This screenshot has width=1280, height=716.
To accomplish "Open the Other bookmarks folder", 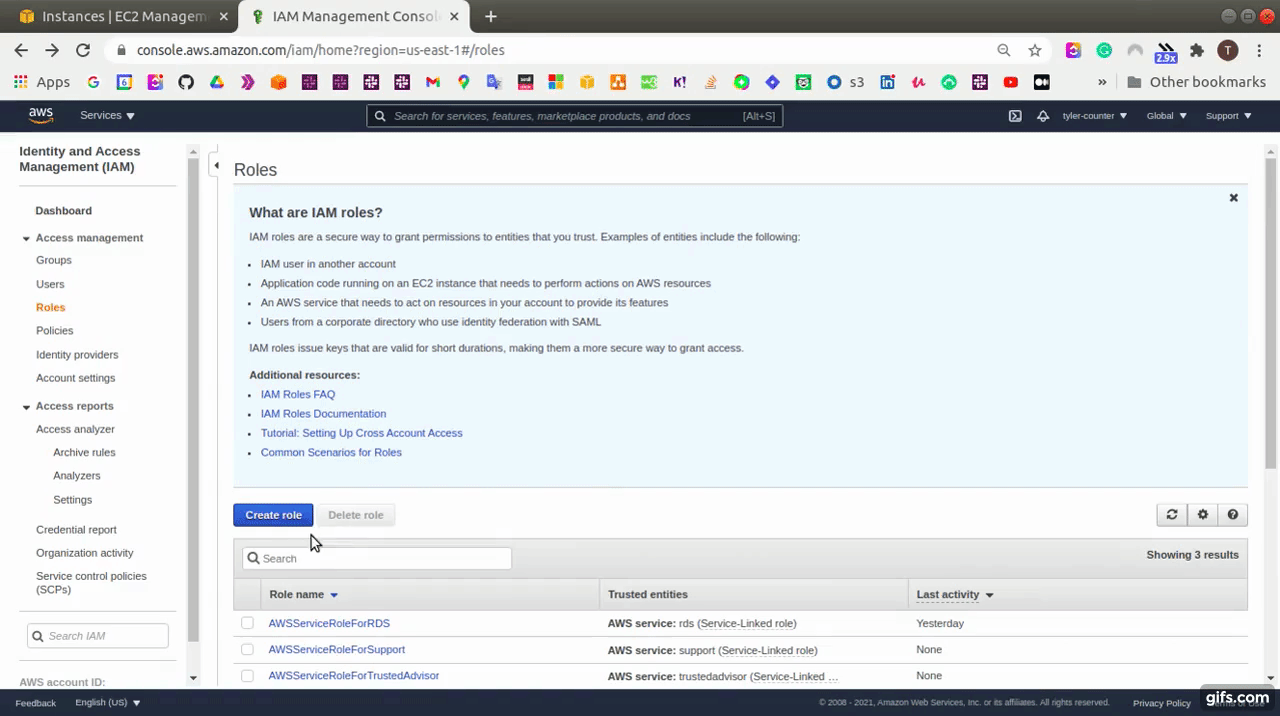I will (x=1196, y=82).
